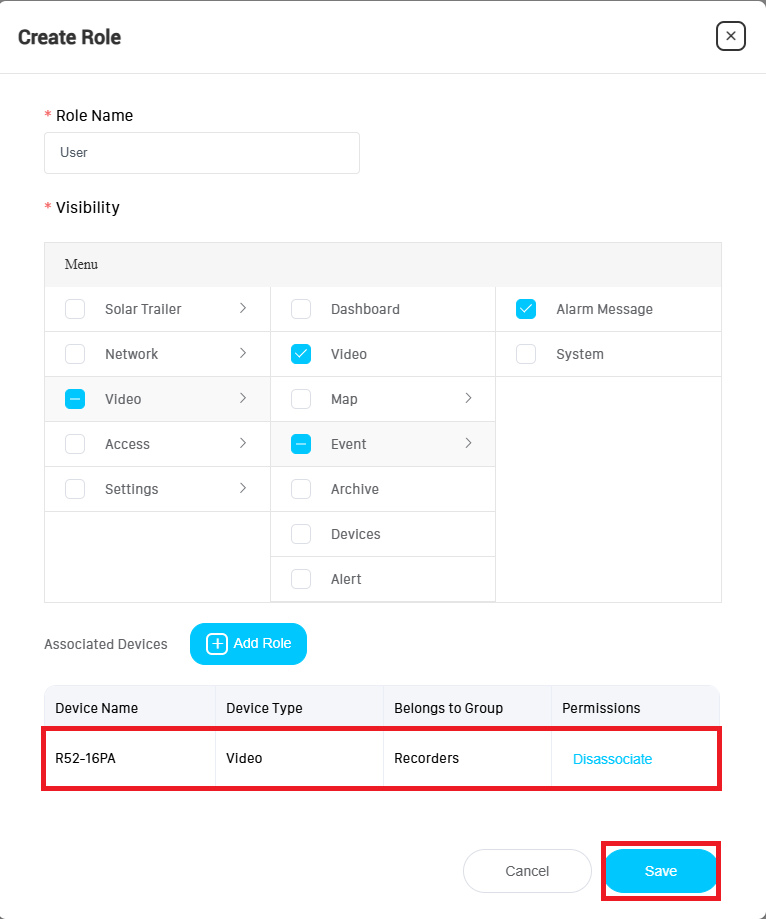
Task: Select the Event menu item label
Action: pos(349,444)
